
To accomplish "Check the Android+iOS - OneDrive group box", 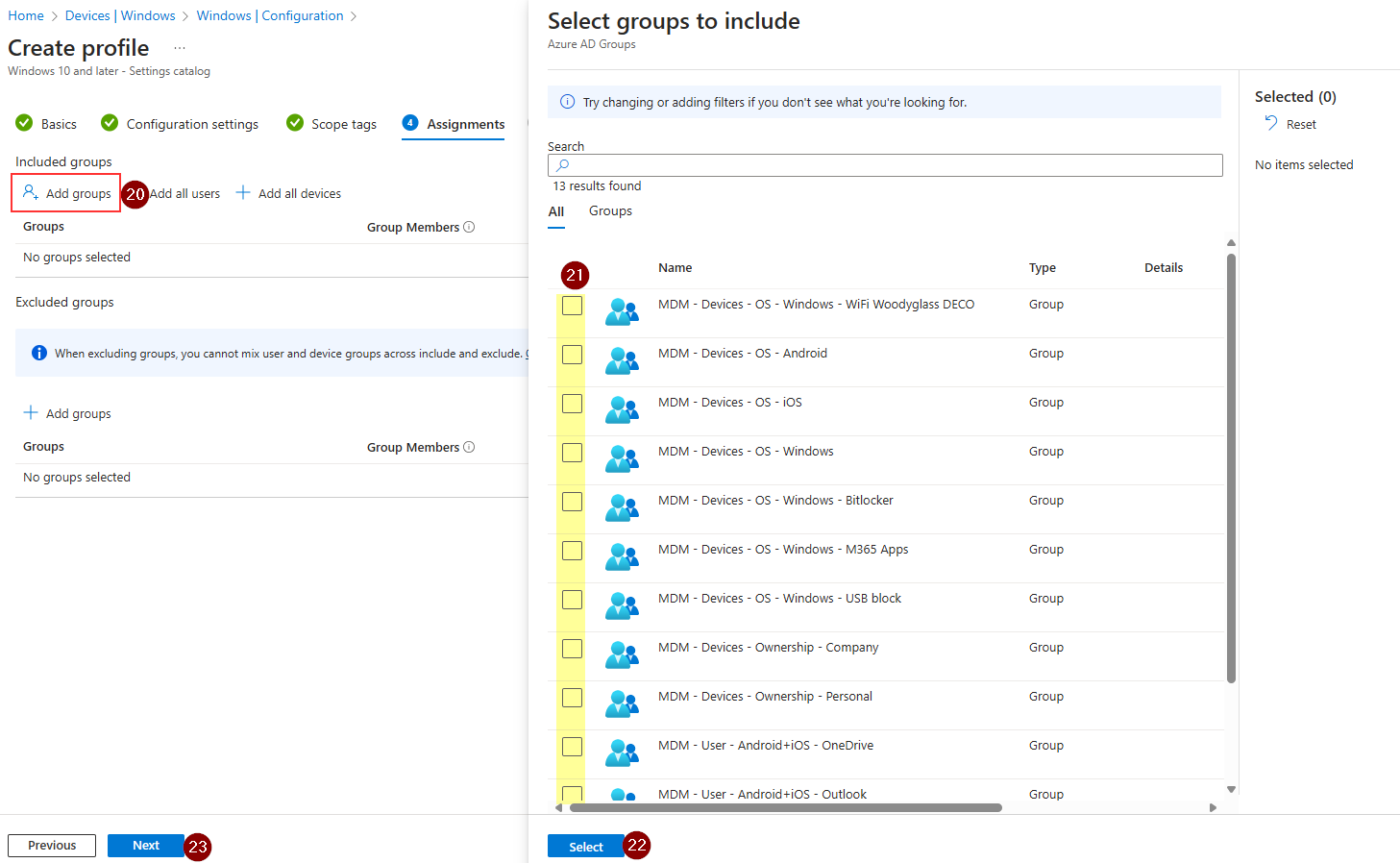I will pyautogui.click(x=572, y=747).
